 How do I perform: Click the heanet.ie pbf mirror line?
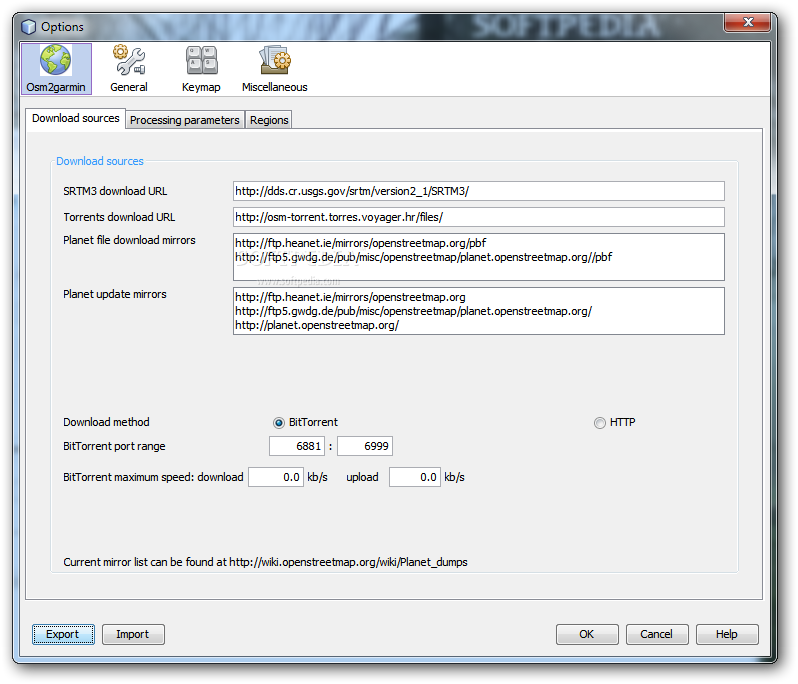tap(360, 243)
